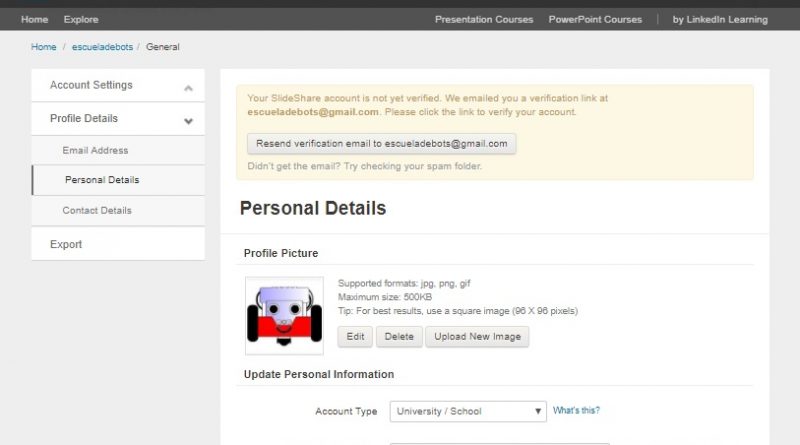This screenshot has height=445, width=800.
Task: Open the Export section in the sidebar
Action: pyautogui.click(x=66, y=244)
